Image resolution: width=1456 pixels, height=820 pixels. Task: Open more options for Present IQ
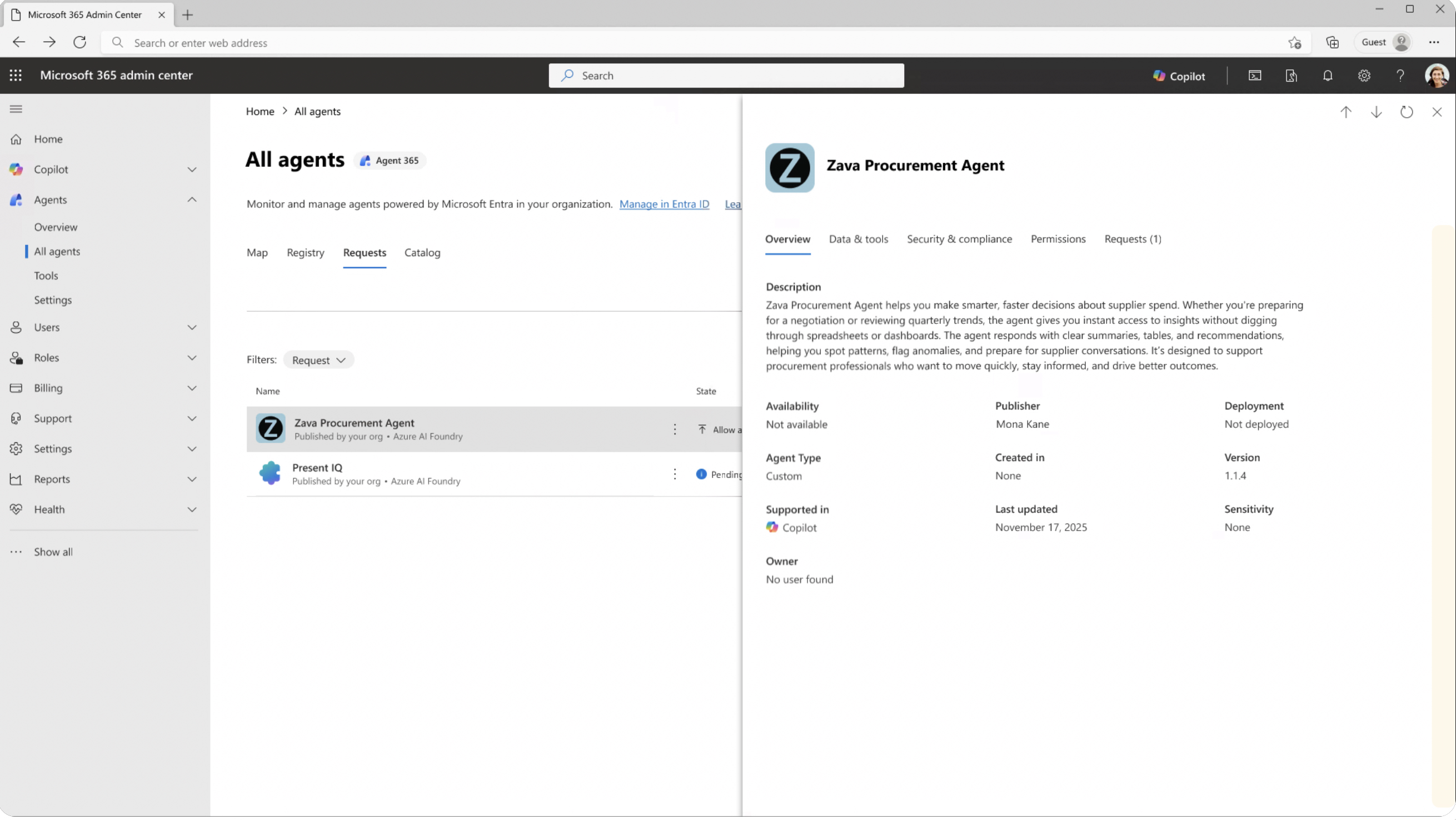pyautogui.click(x=674, y=474)
